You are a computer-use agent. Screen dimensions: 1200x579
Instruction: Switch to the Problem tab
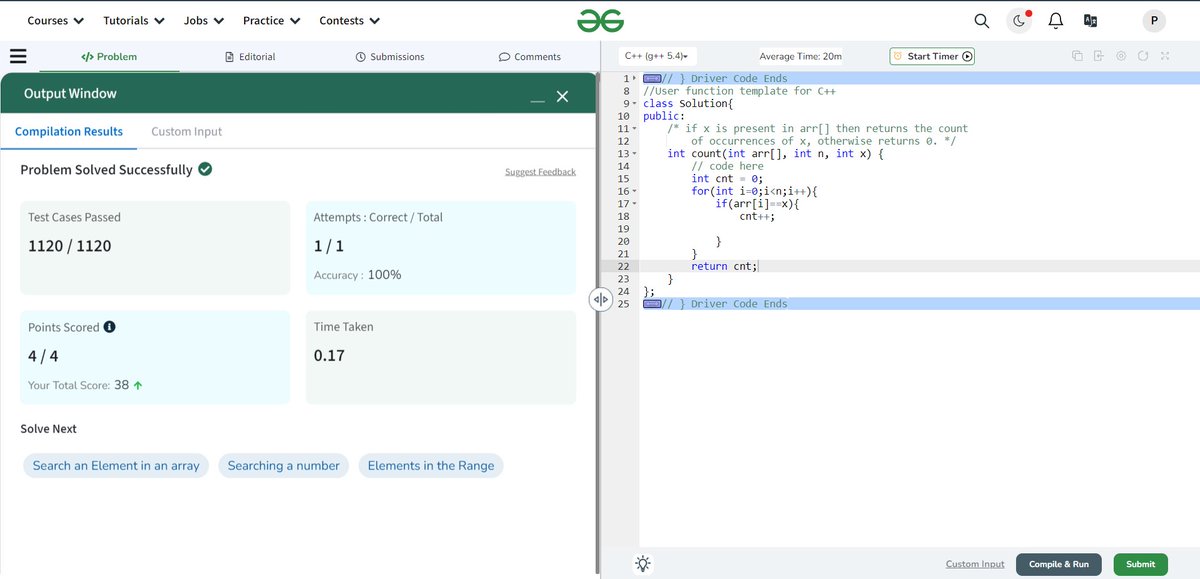coord(109,57)
